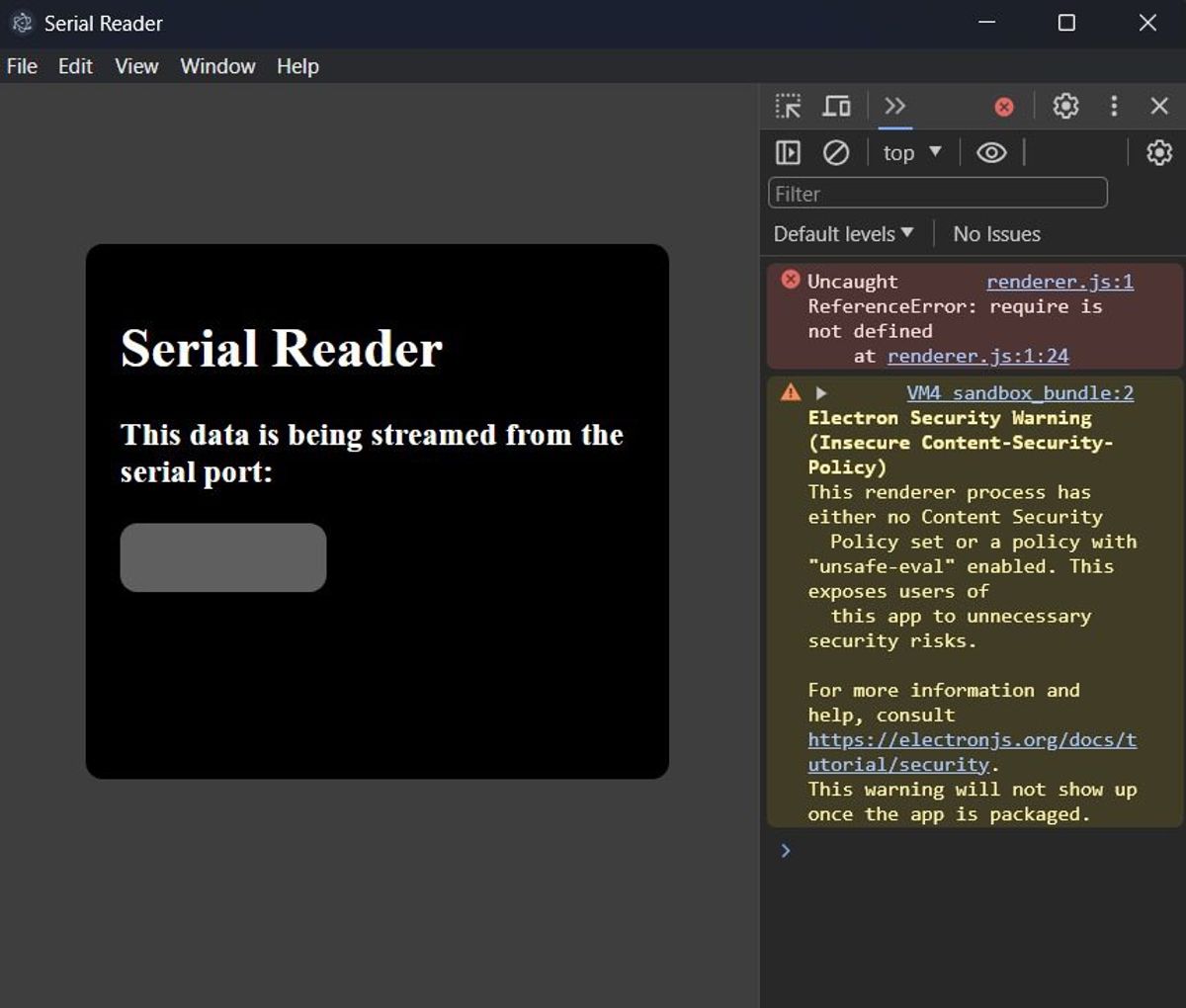Create live expression with eye icon
This screenshot has width=1186, height=1008.
click(991, 152)
